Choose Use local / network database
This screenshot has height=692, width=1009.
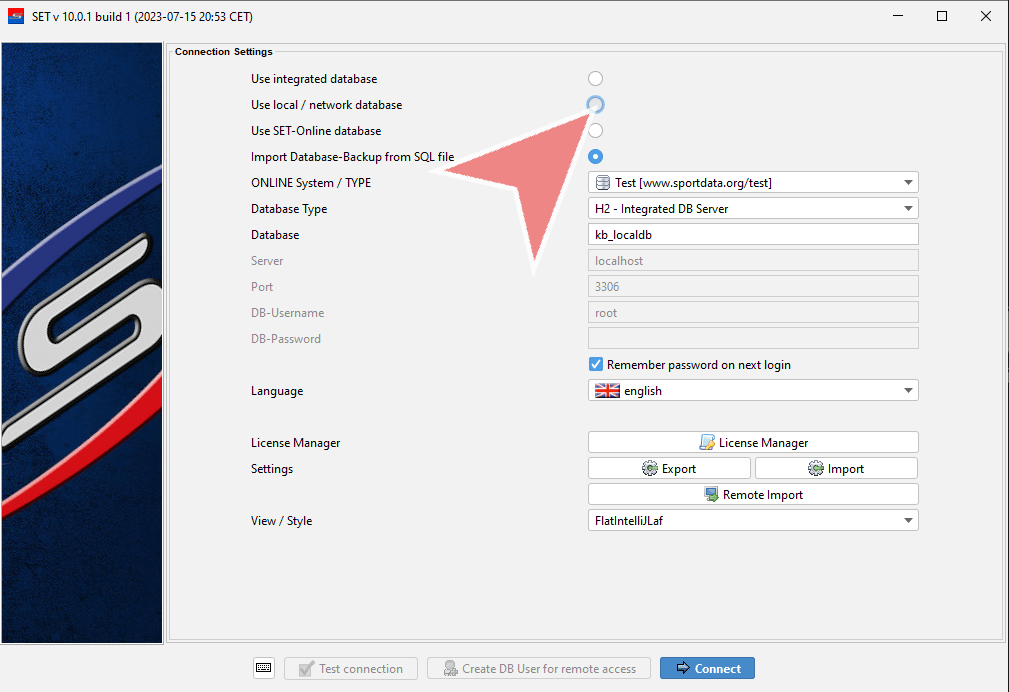pyautogui.click(x=596, y=105)
